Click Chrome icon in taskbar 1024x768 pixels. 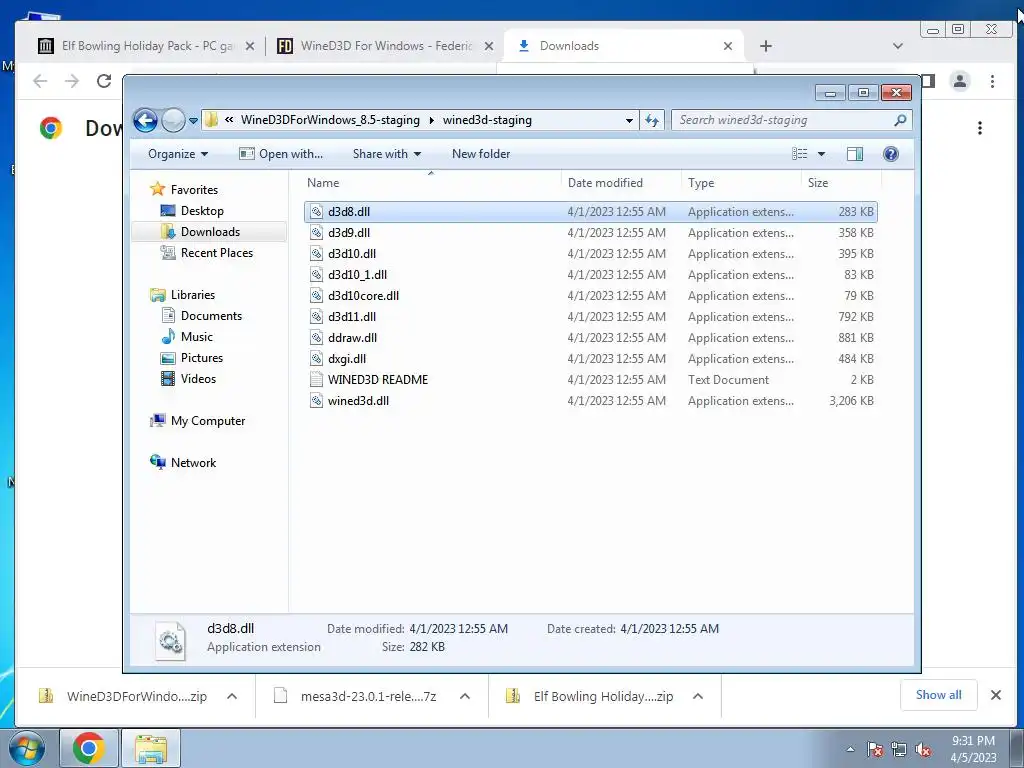coord(89,748)
